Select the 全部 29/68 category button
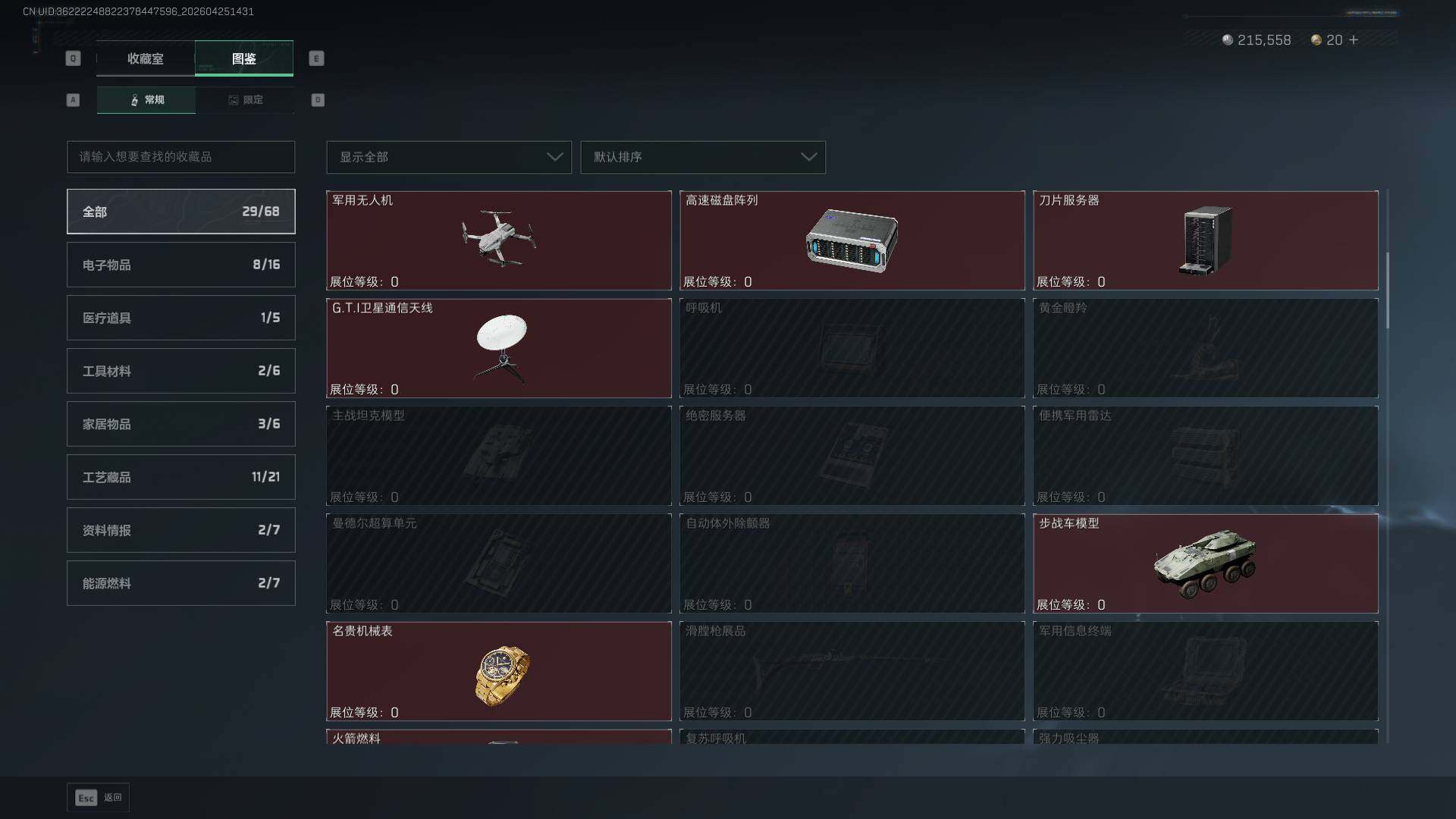1456x819 pixels. pos(181,212)
